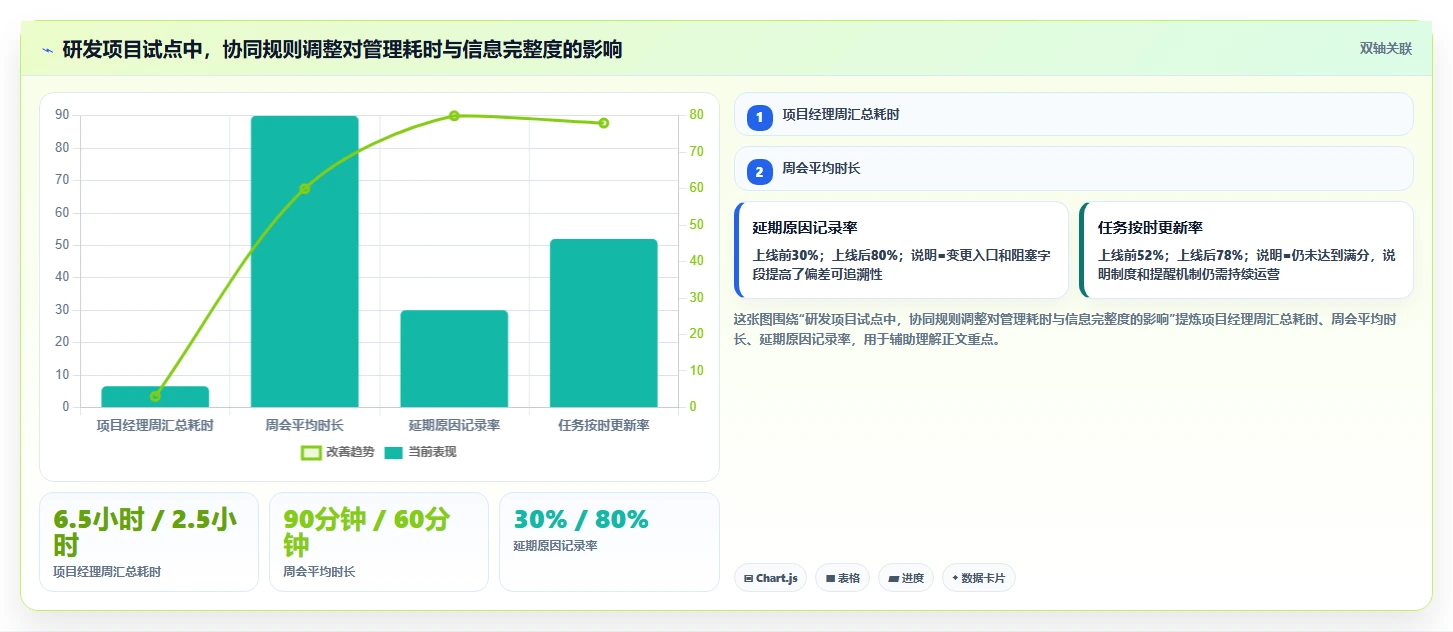The image size is (1453, 632).
Task: Click the 进度 tag icon
Action: [893, 578]
